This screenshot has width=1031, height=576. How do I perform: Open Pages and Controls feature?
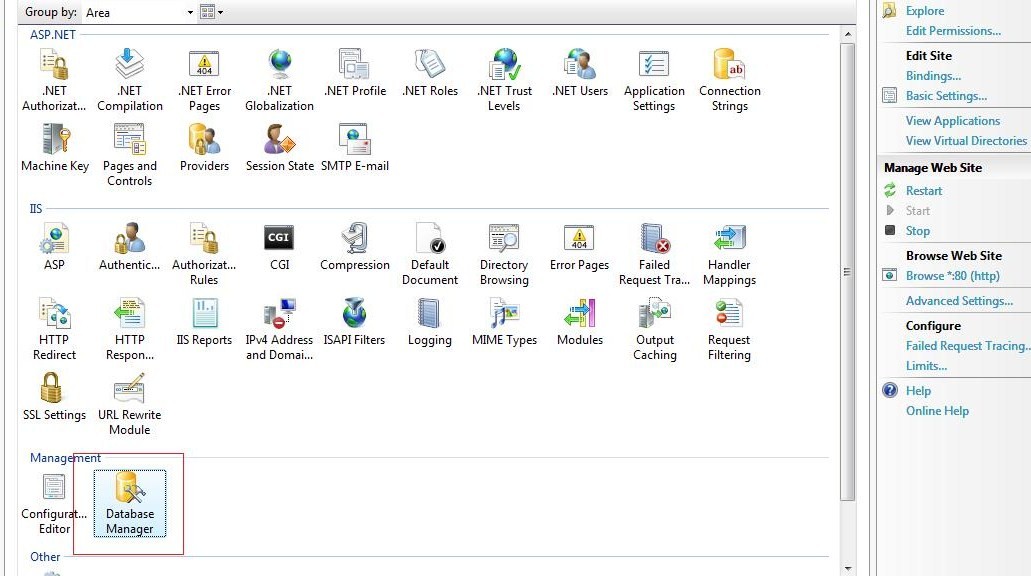[x=130, y=155]
